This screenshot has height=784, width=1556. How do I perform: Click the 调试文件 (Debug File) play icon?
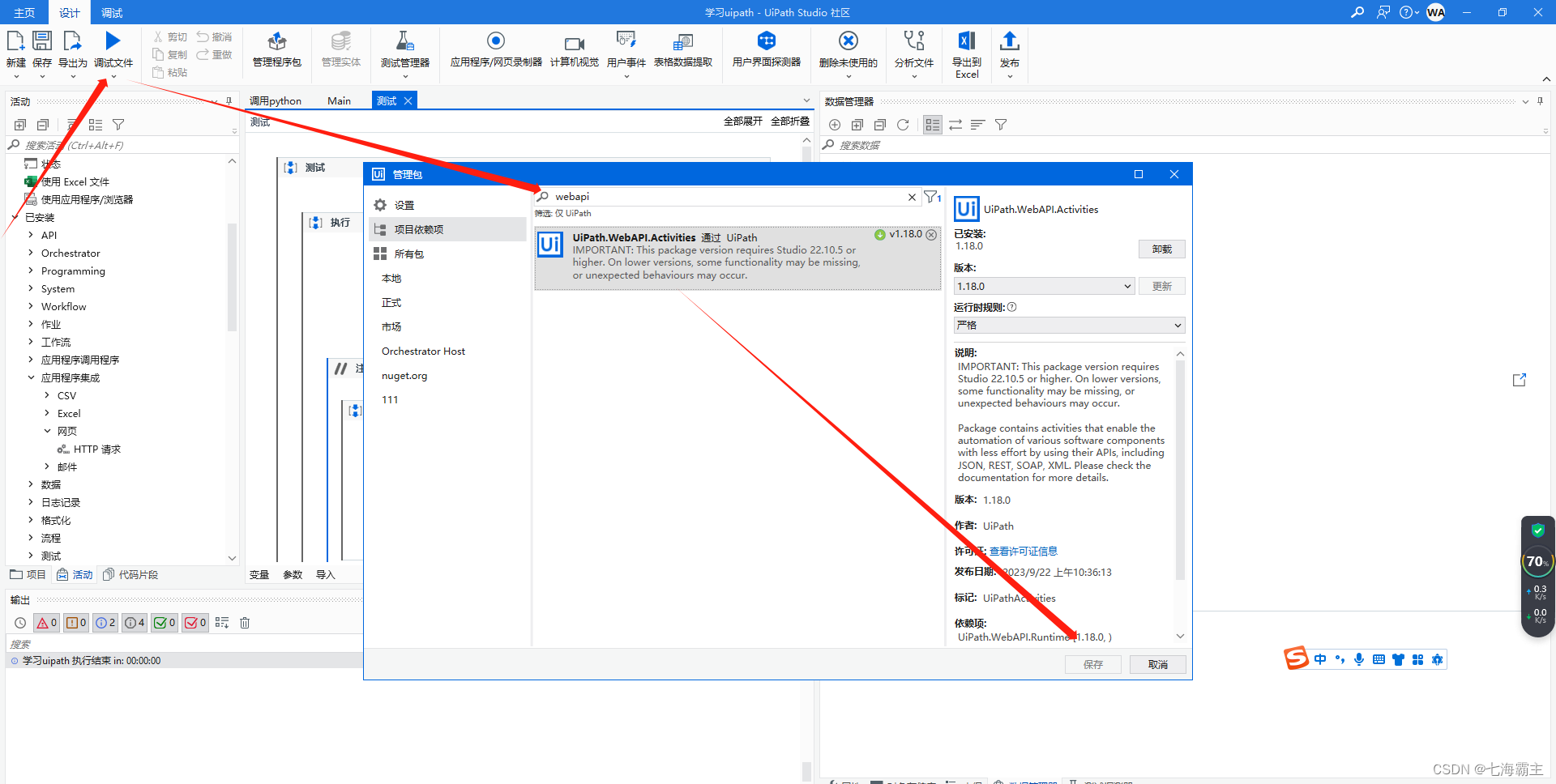click(x=113, y=40)
